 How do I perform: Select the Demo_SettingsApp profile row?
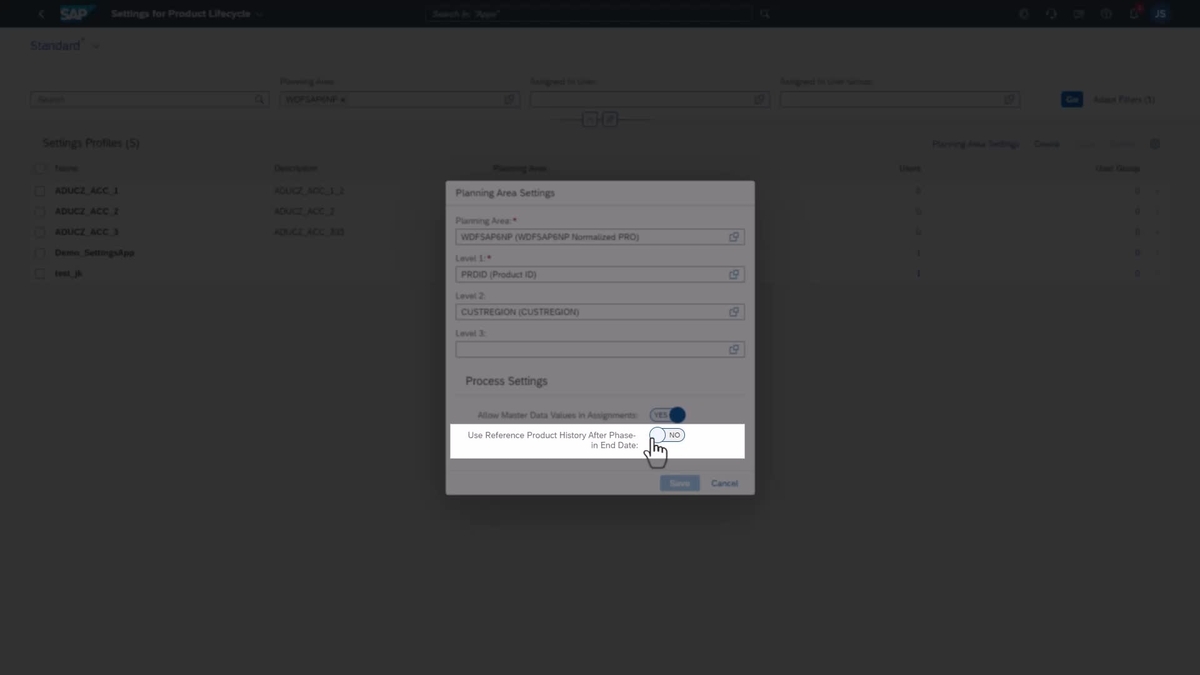[x=90, y=252]
